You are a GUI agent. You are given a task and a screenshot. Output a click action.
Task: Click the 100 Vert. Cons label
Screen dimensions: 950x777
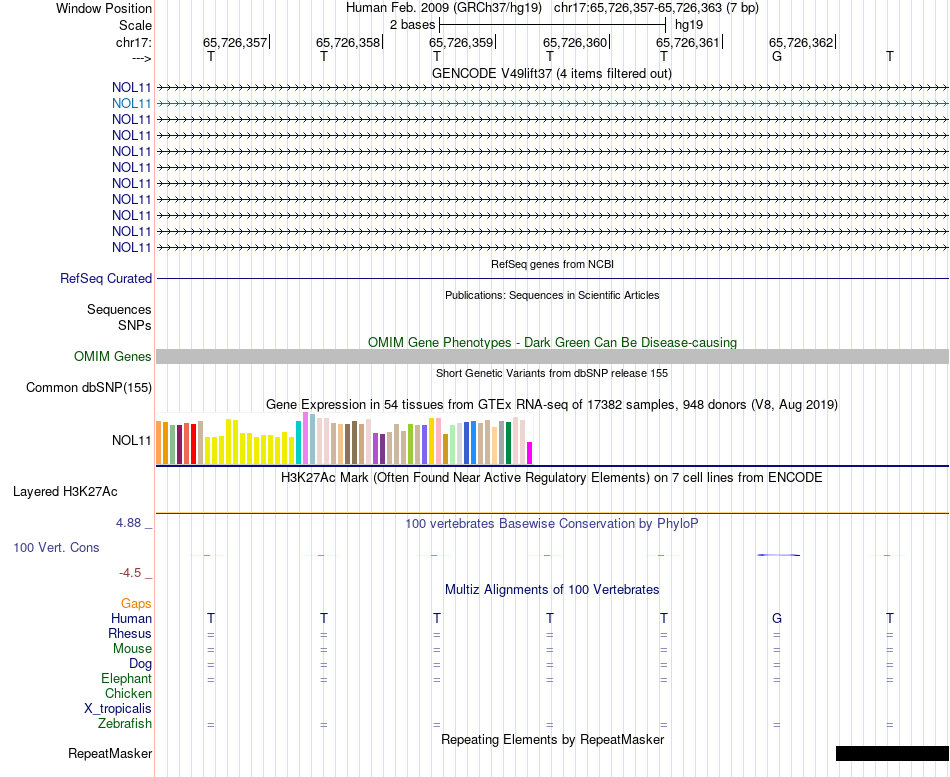coord(56,547)
